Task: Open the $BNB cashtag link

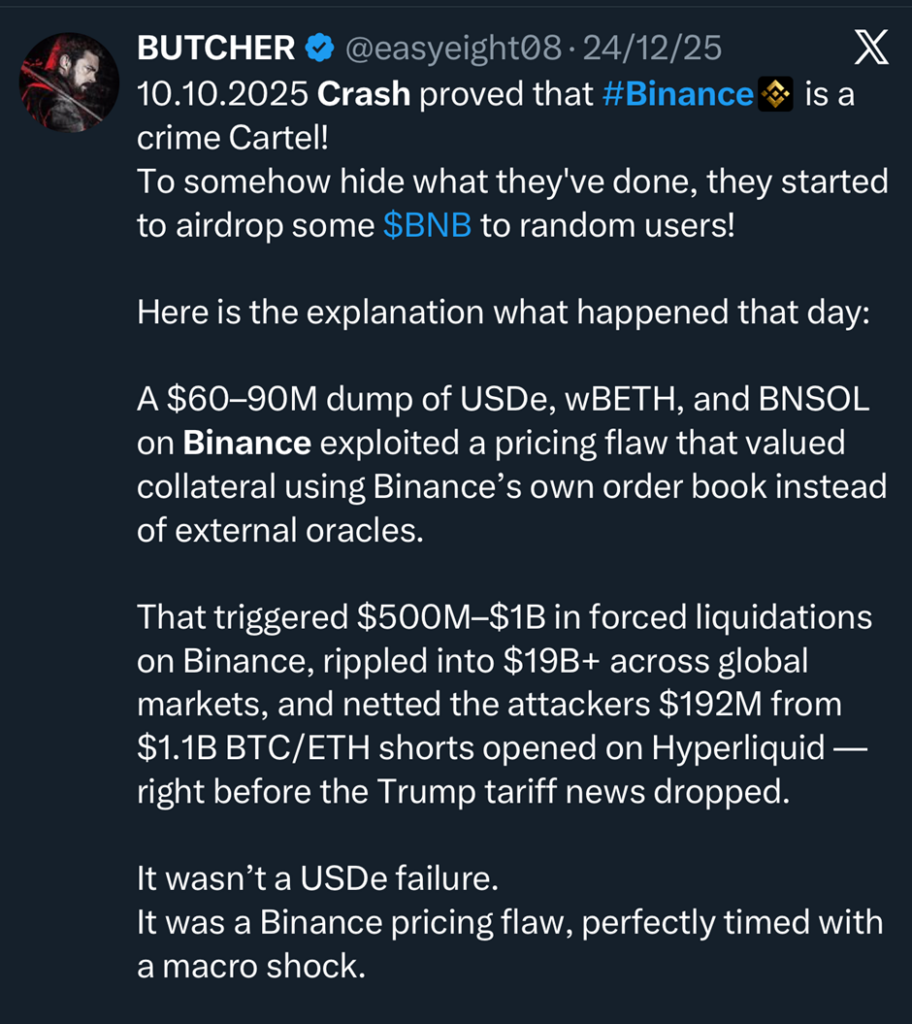Action: coord(427,225)
